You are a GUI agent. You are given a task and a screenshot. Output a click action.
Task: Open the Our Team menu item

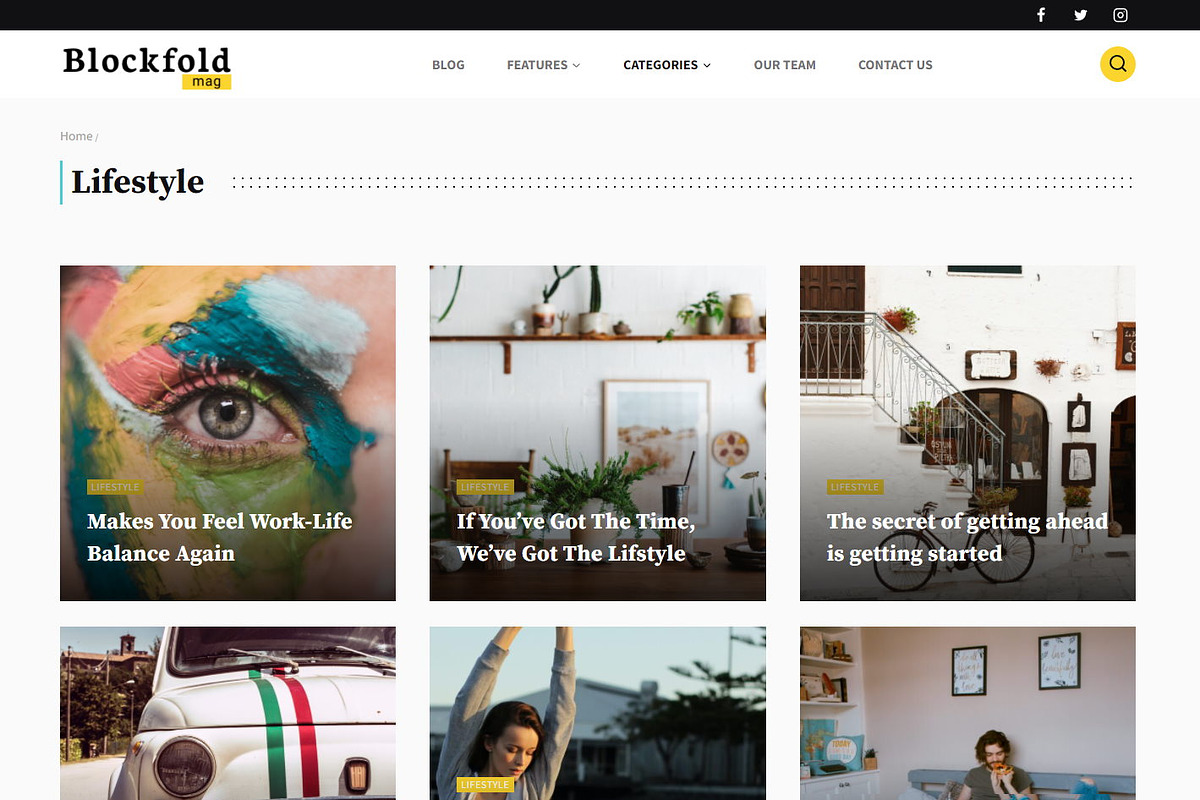pos(785,65)
